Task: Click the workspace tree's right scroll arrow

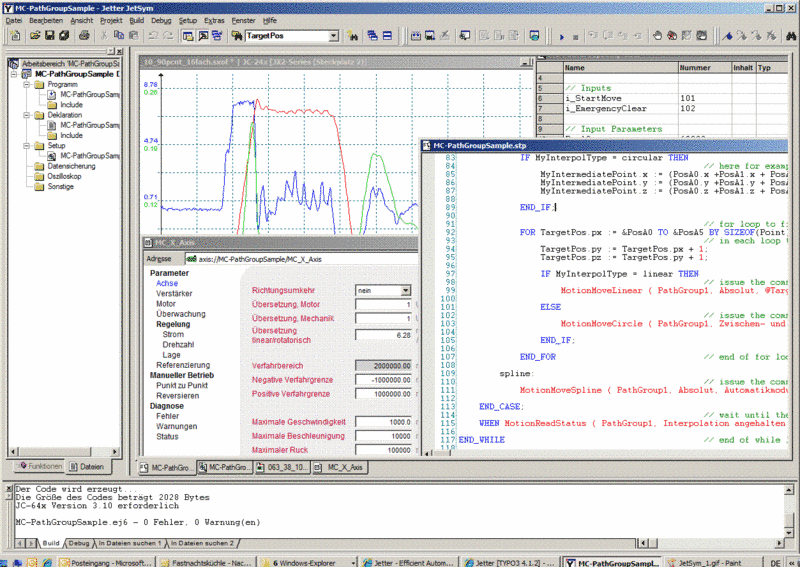Action: click(114, 452)
